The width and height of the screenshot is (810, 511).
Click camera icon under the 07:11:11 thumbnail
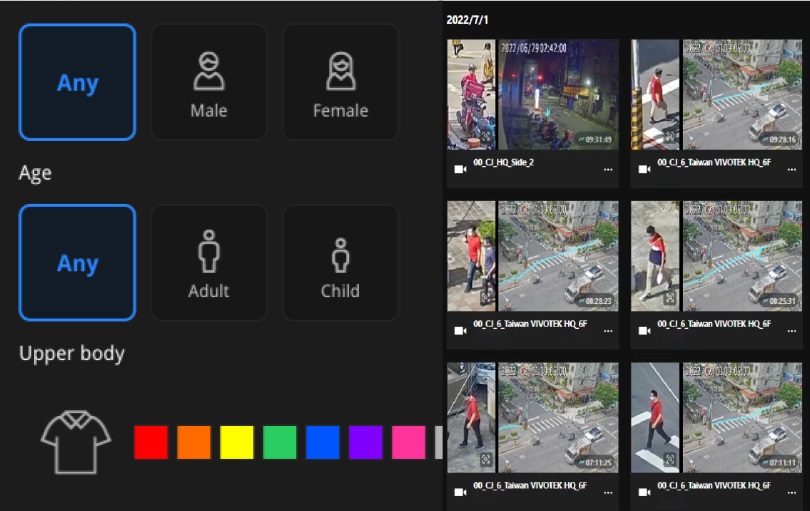point(644,492)
